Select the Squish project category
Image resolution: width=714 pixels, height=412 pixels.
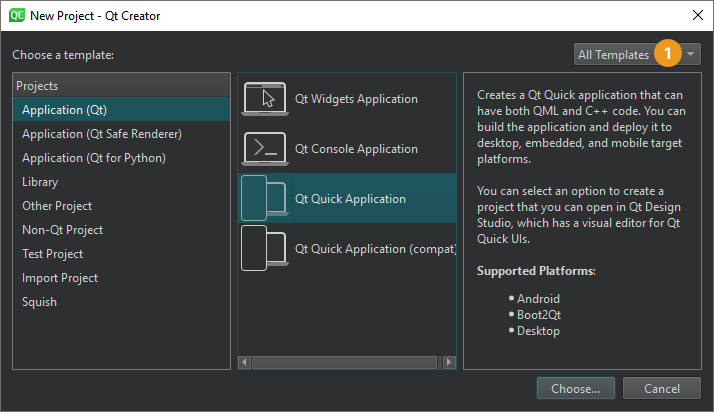[x=39, y=302]
